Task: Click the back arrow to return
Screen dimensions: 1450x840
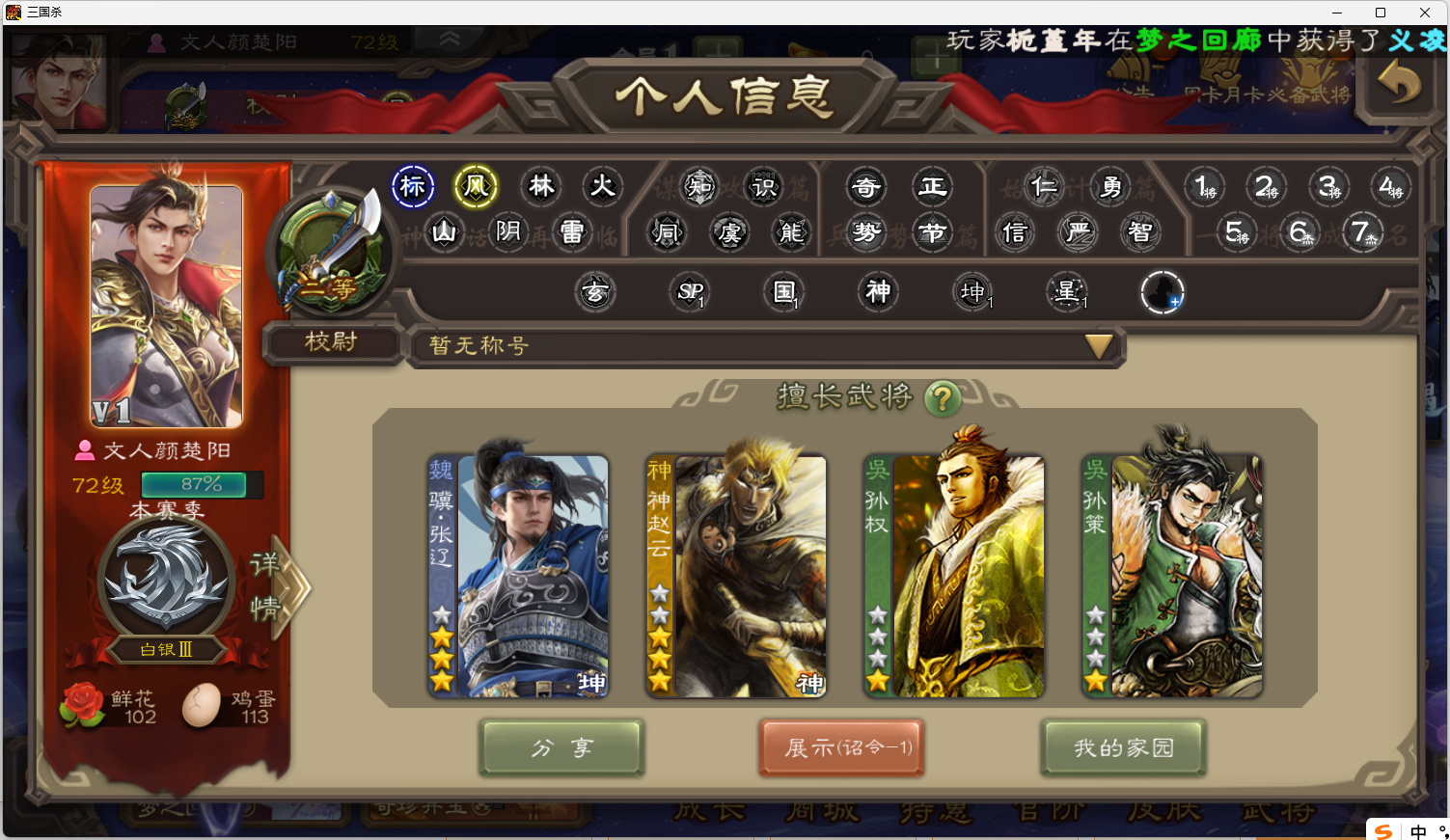Action: (1399, 84)
